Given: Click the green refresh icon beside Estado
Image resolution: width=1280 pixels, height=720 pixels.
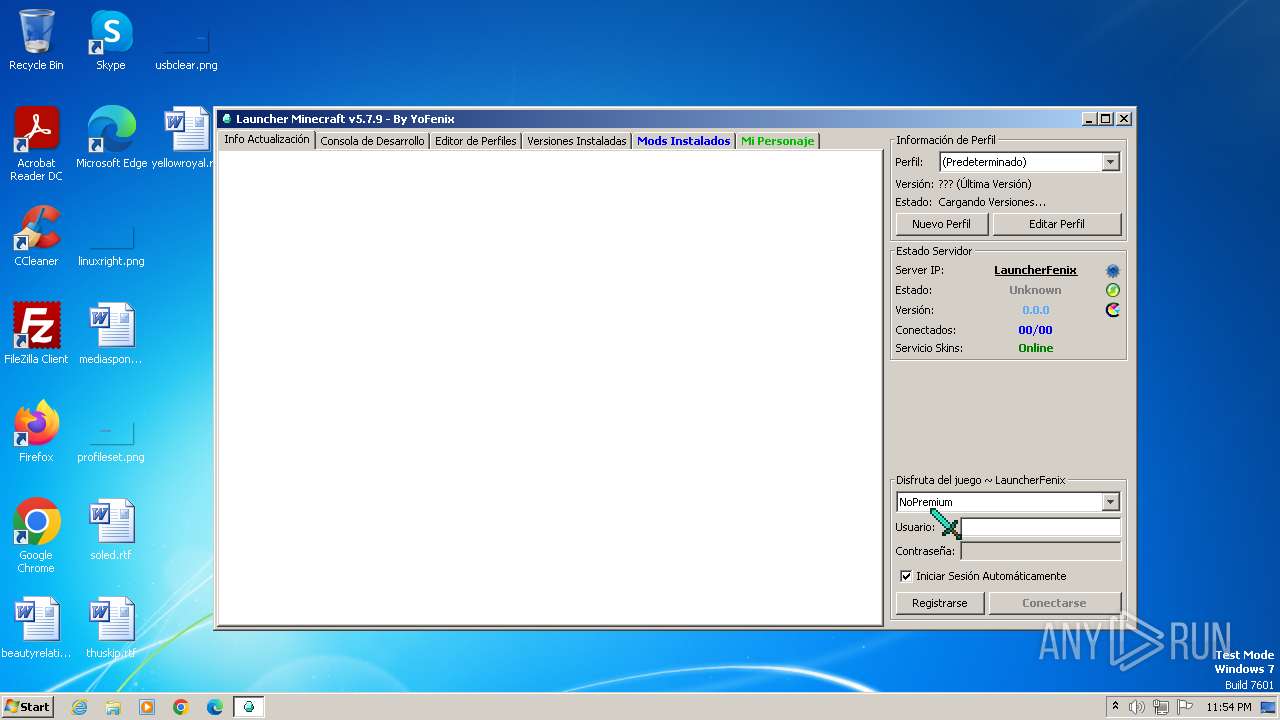Looking at the screenshot, I should pyautogui.click(x=1113, y=290).
